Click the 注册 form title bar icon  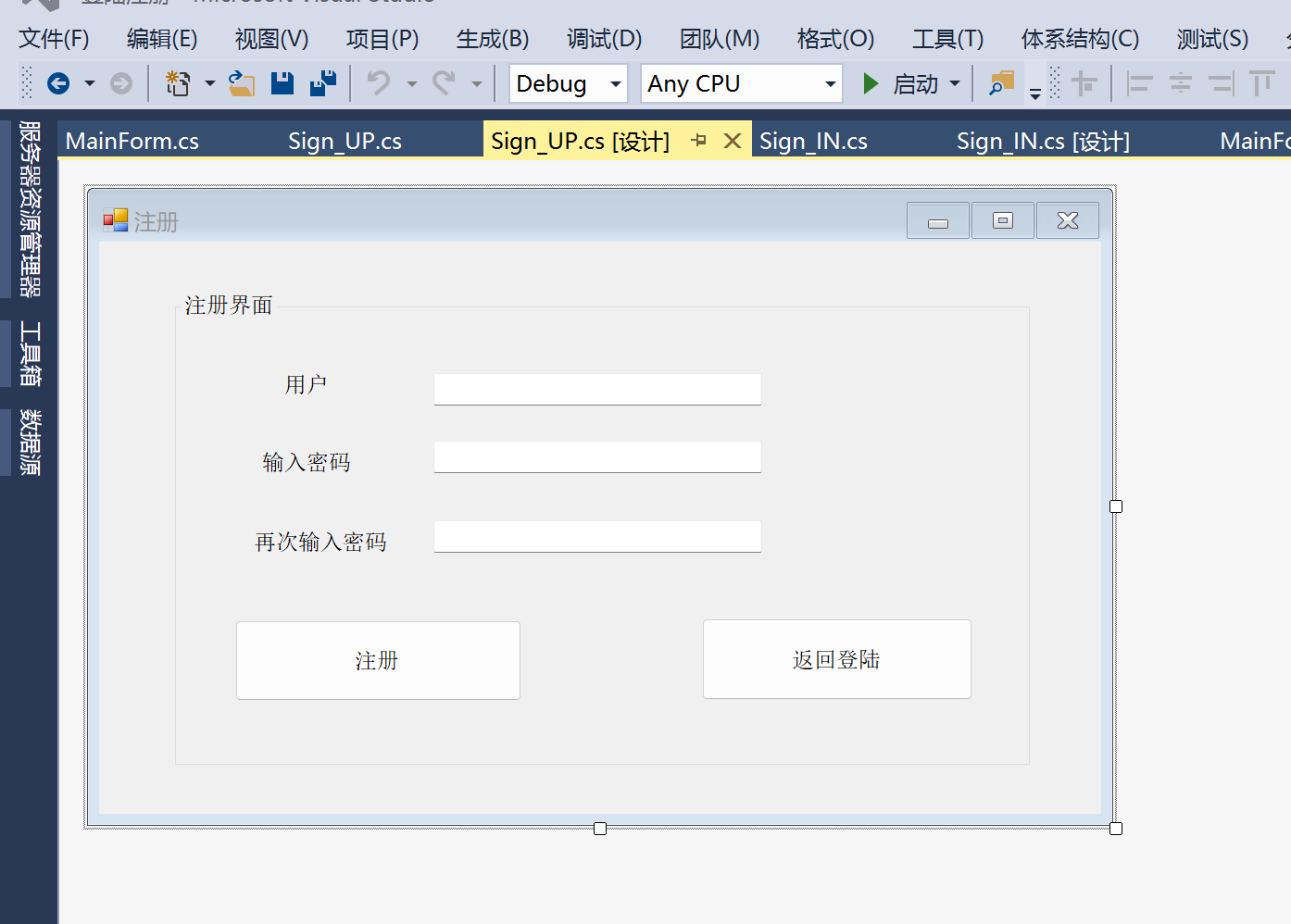click(x=116, y=220)
